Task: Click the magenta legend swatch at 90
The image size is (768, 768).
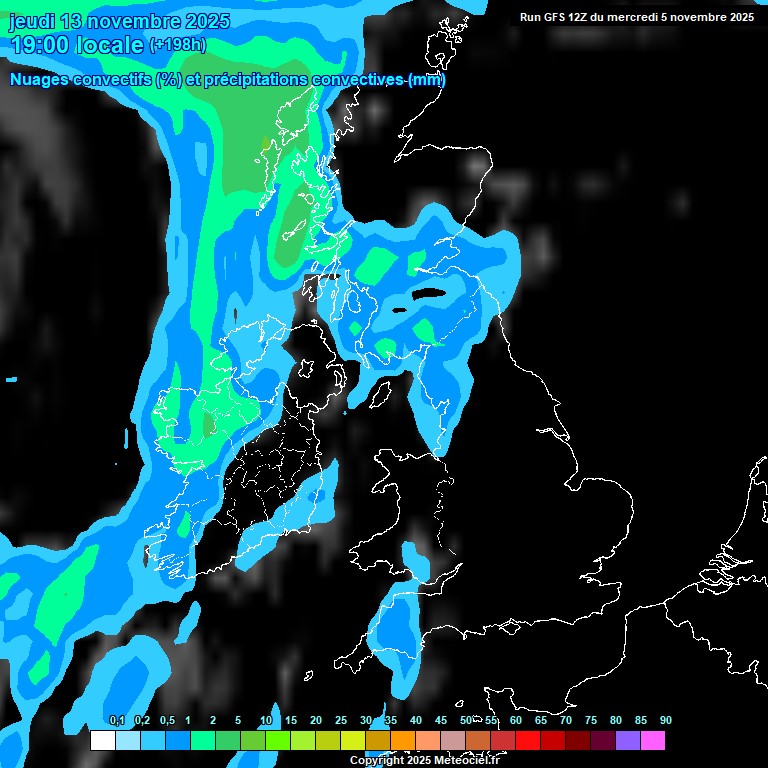Action: [653, 740]
